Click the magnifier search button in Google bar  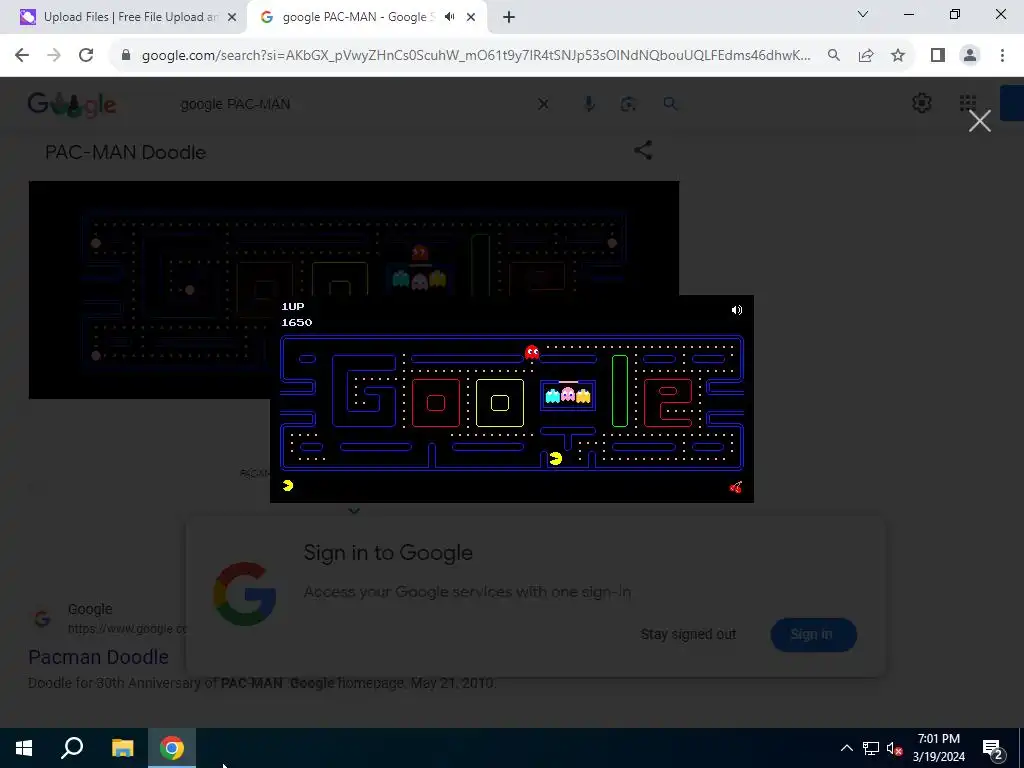[x=670, y=103]
